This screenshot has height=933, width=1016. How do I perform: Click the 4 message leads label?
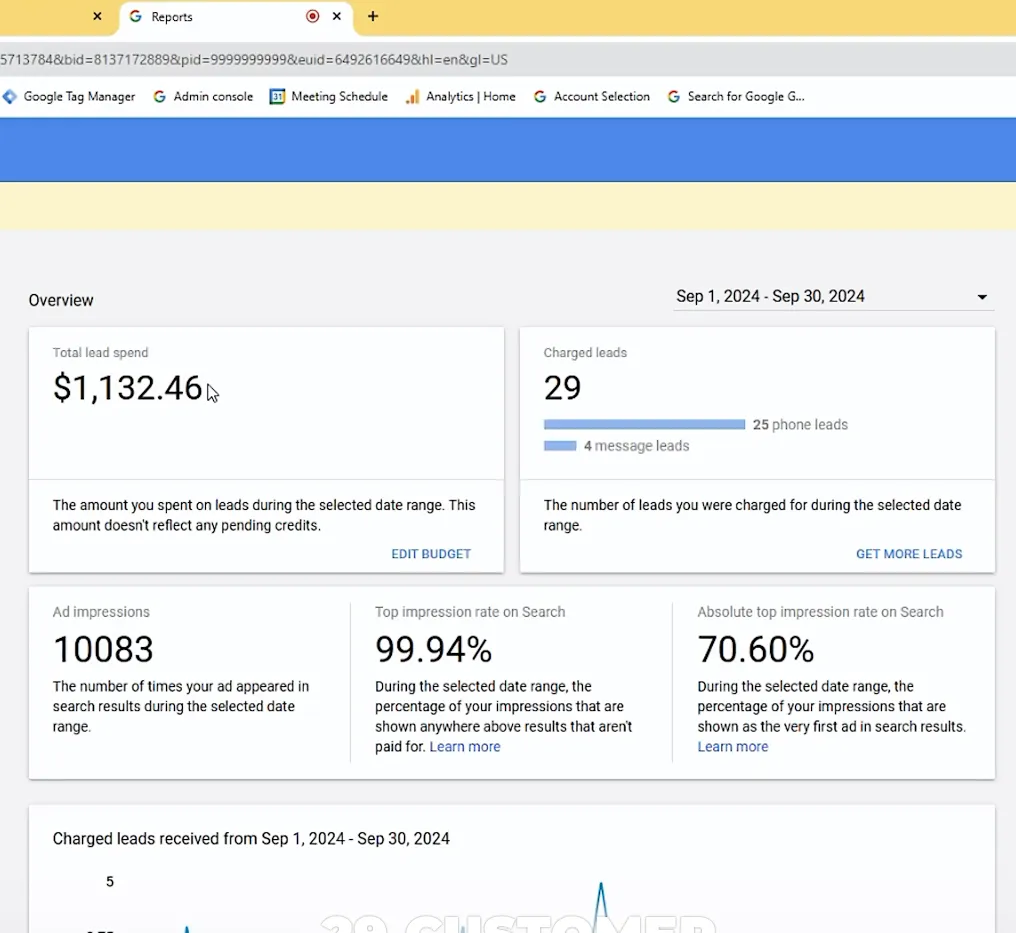coord(636,446)
